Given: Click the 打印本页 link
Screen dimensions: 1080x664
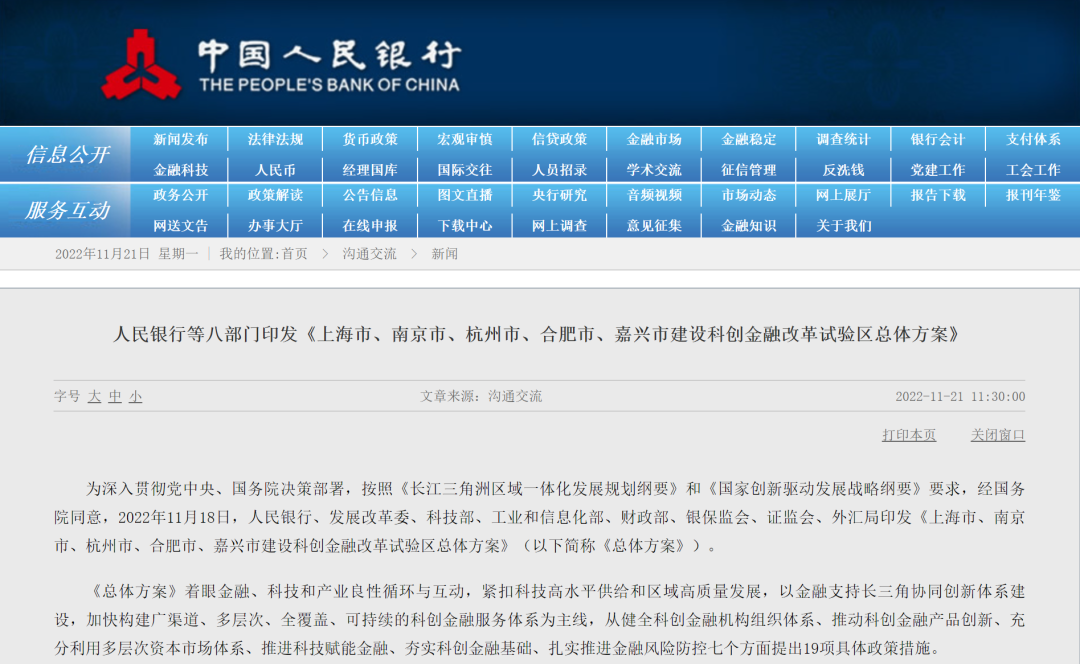Looking at the screenshot, I should 909,435.
